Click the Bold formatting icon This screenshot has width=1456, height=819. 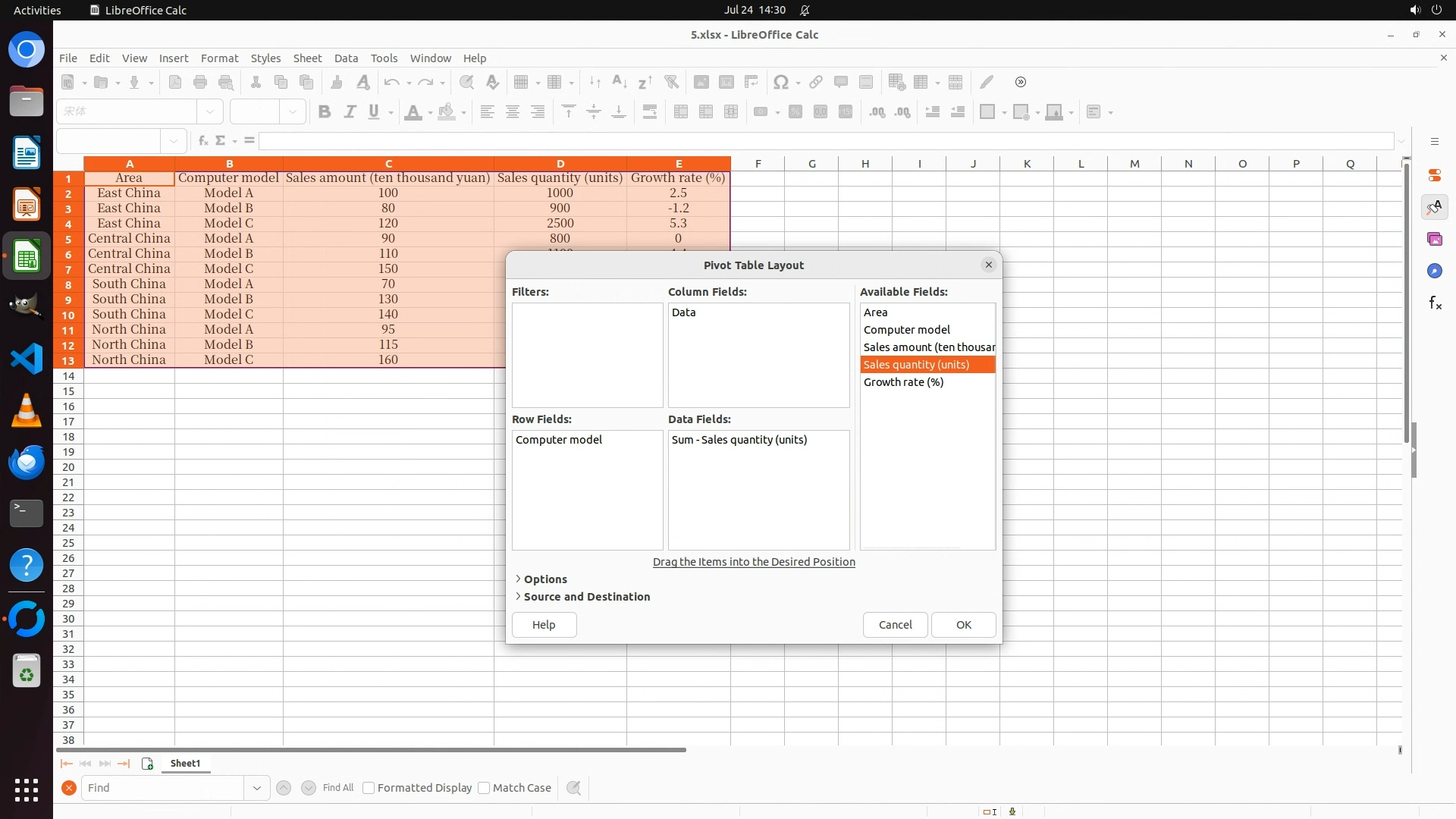[325, 112]
